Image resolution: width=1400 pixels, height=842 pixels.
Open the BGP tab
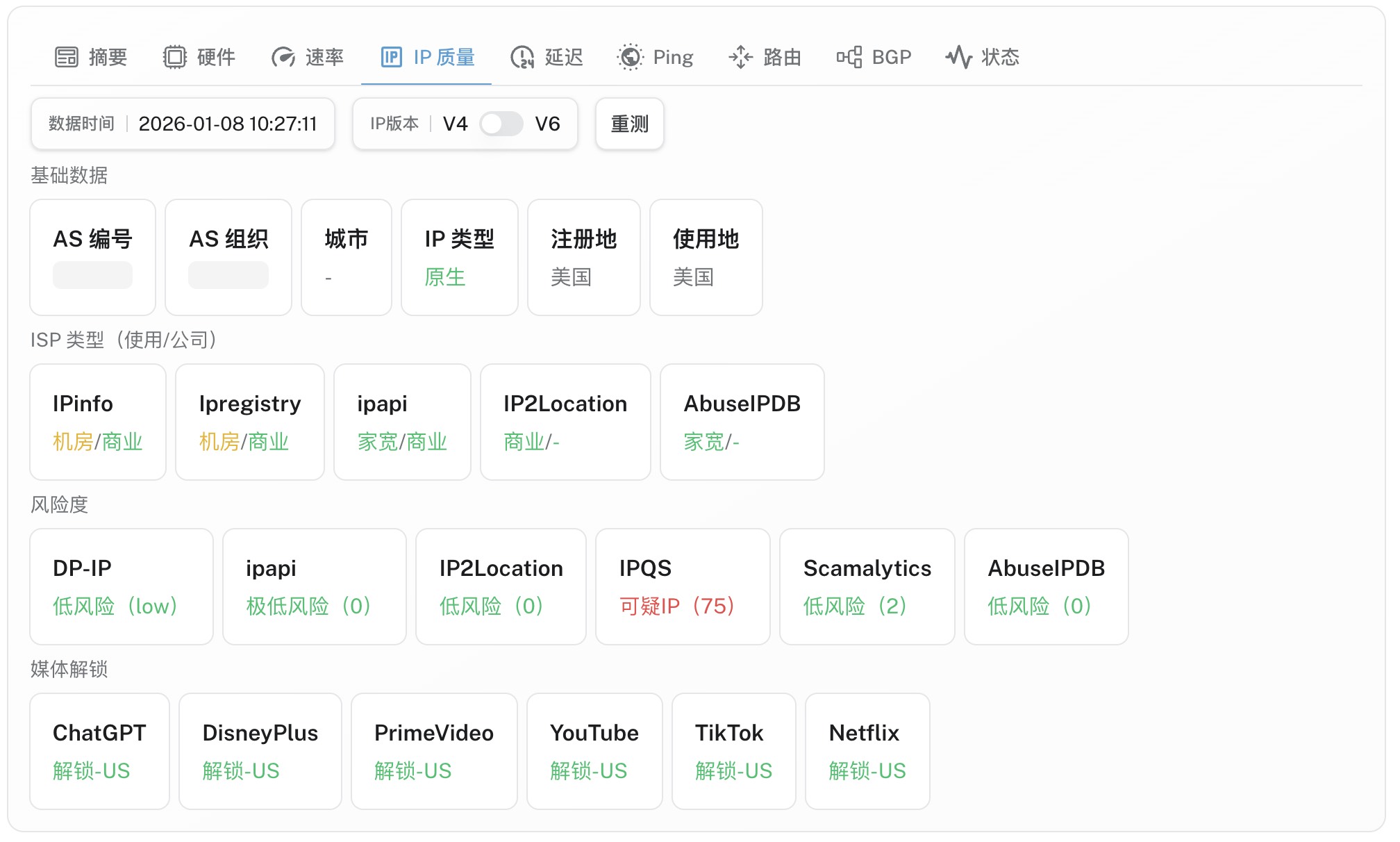[891, 57]
